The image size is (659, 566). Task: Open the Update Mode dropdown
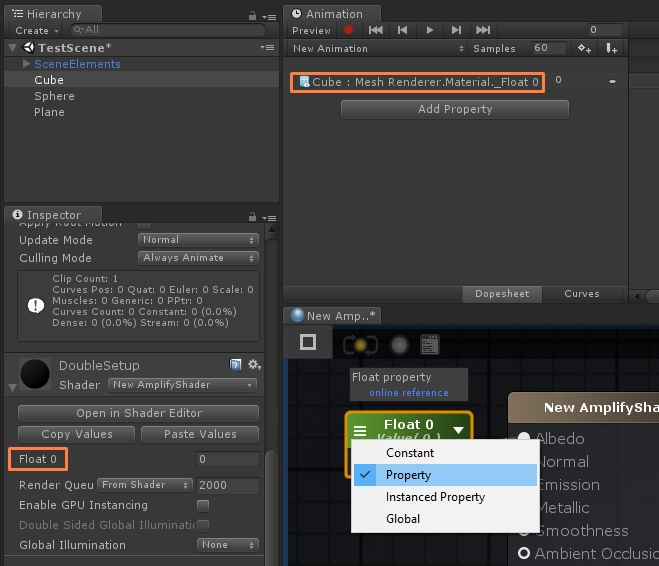click(x=198, y=240)
